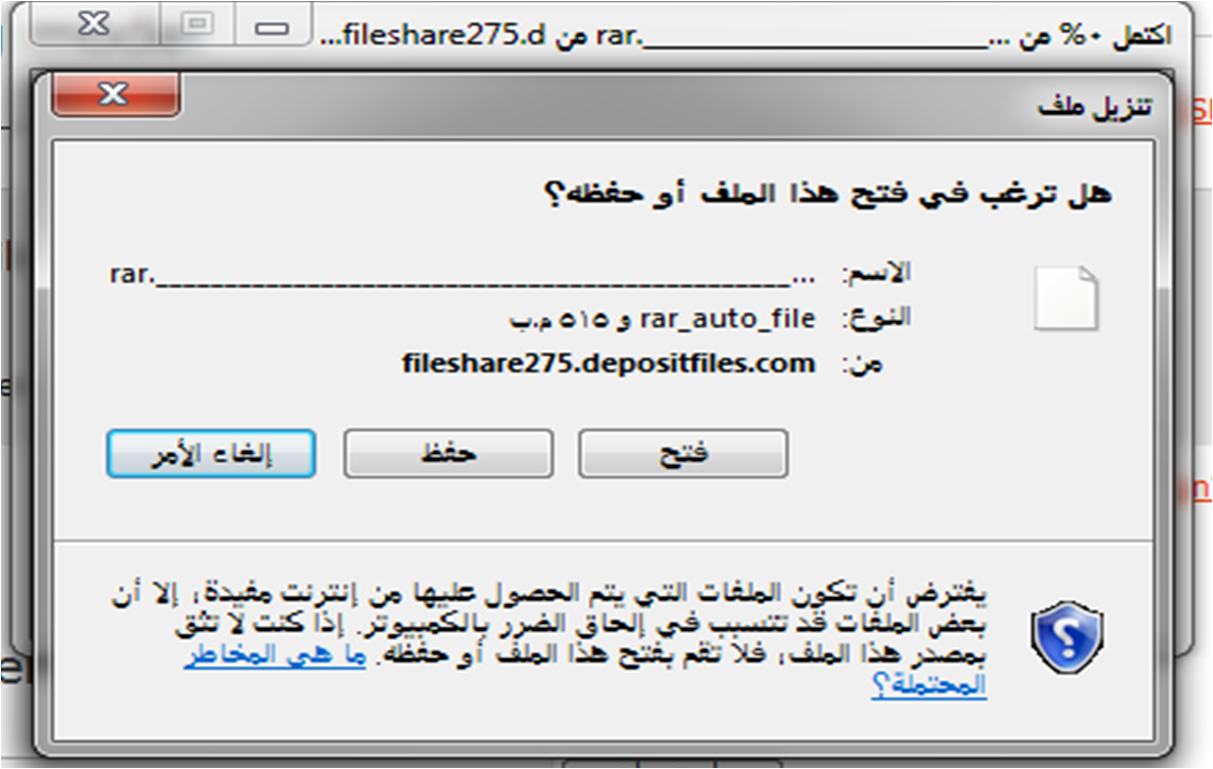
Task: Click the blue security shield question icon
Action: pos(1067,638)
